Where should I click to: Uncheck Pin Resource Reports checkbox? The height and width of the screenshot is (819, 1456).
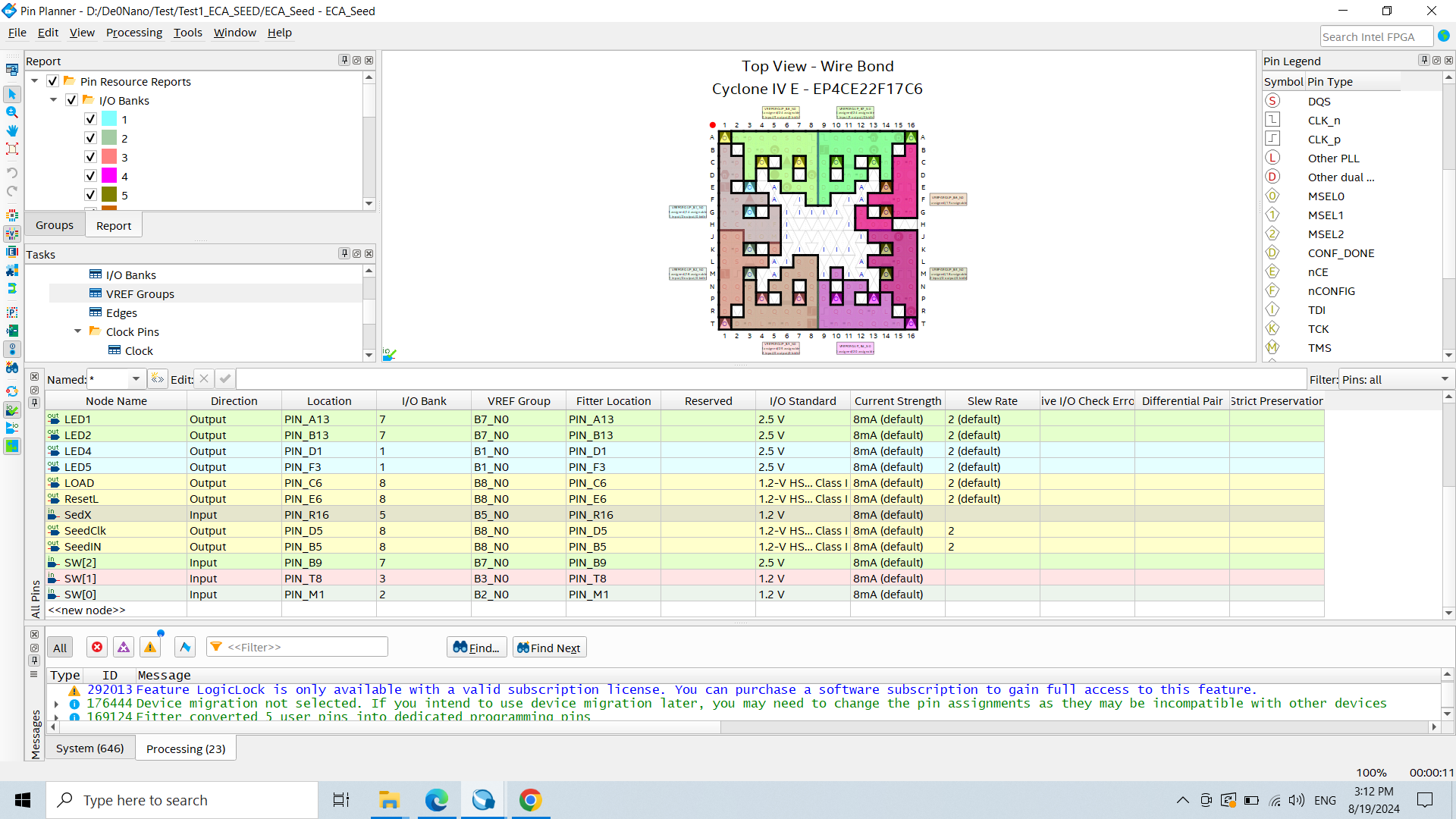(52, 81)
